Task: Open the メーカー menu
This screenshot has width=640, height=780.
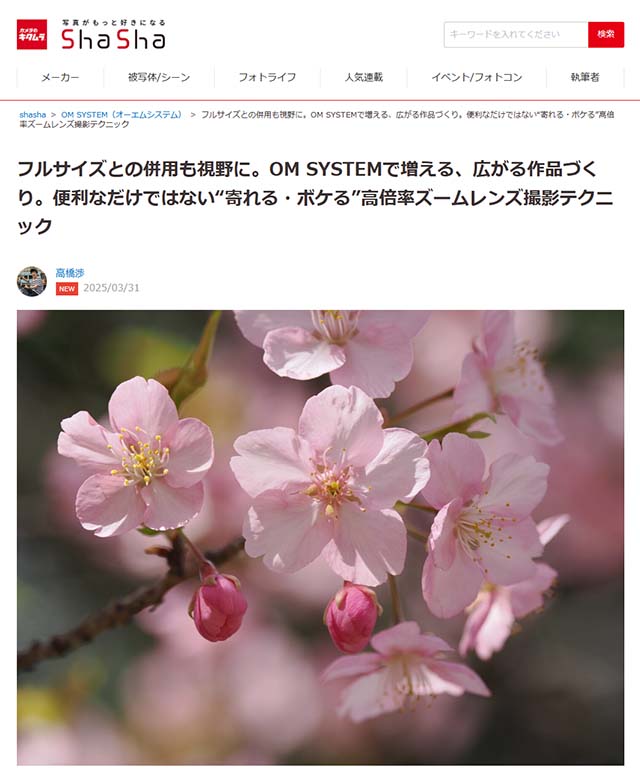Action: tap(60, 77)
